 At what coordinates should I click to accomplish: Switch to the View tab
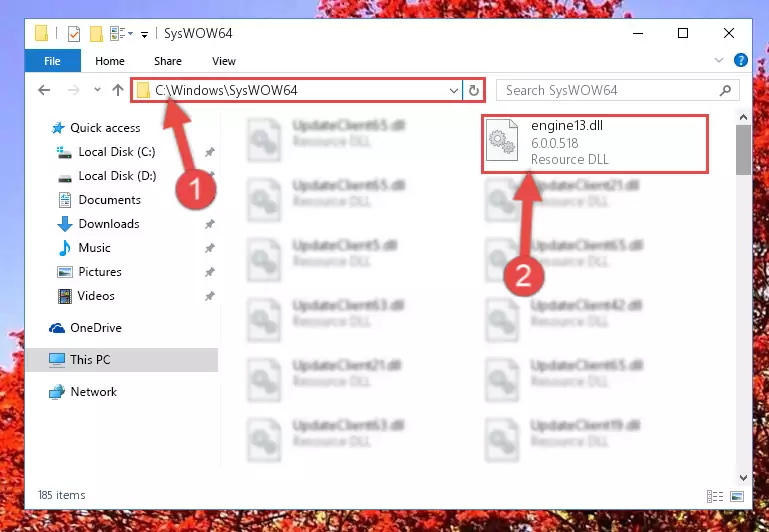click(224, 61)
